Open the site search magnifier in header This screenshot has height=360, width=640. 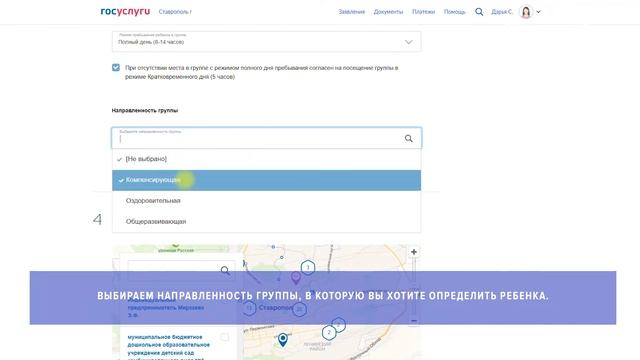pos(479,12)
